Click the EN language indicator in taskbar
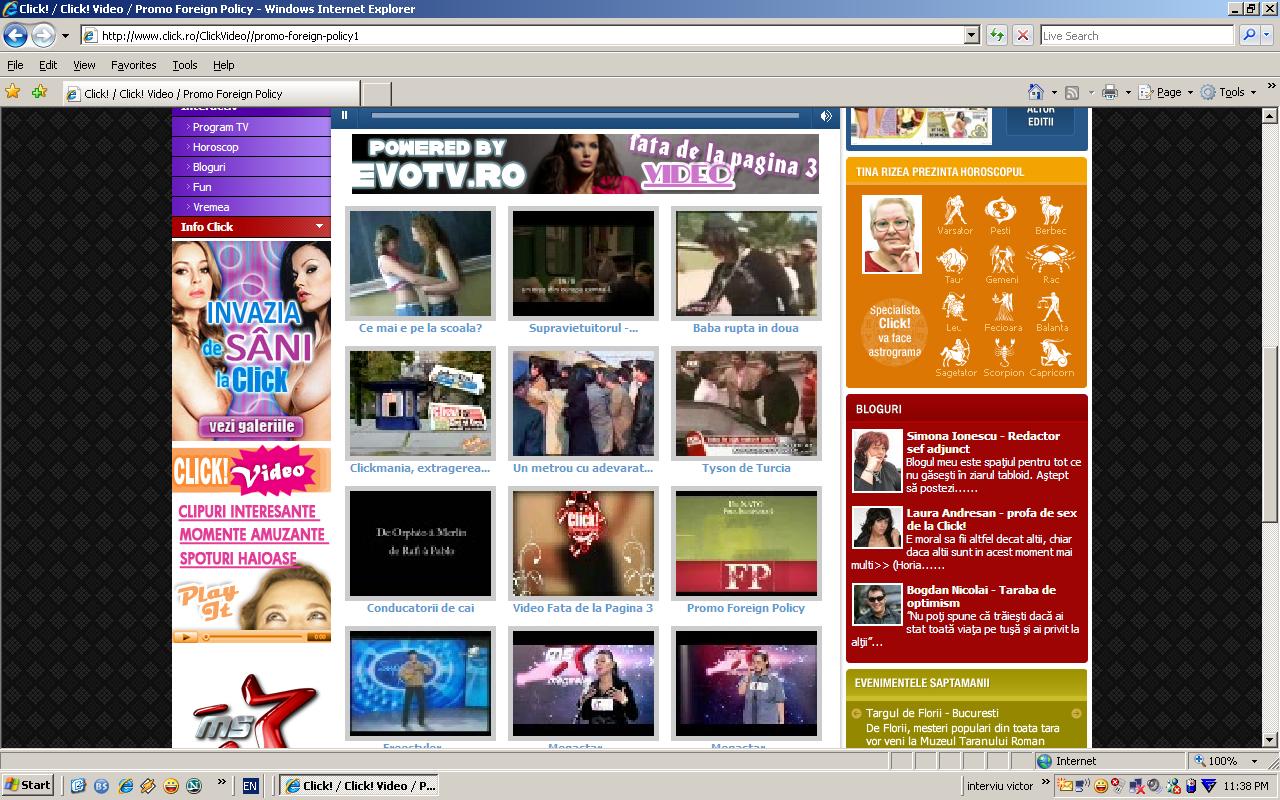Screen dimensions: 1280x800 (250, 786)
